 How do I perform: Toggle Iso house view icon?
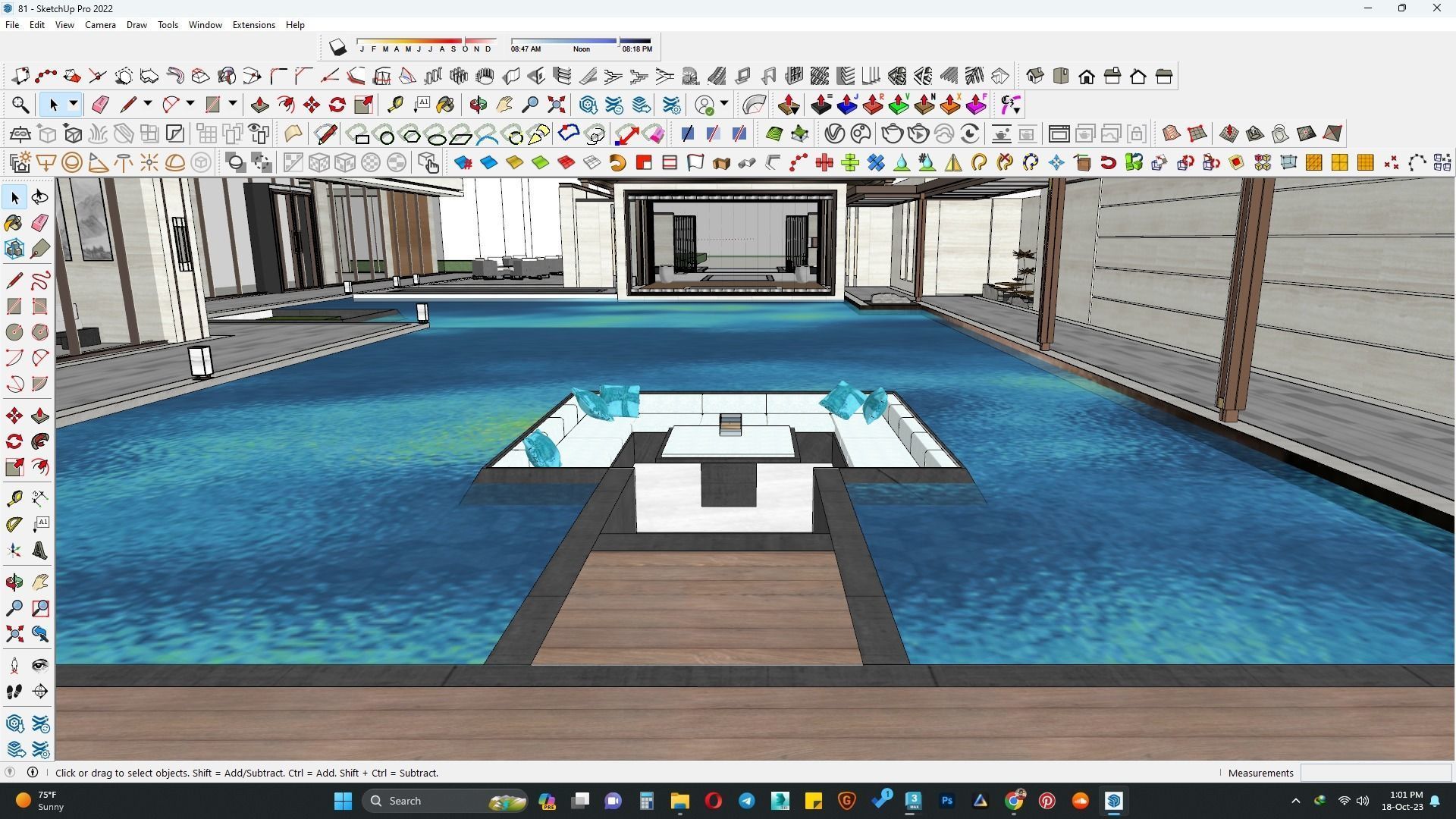click(x=1035, y=76)
